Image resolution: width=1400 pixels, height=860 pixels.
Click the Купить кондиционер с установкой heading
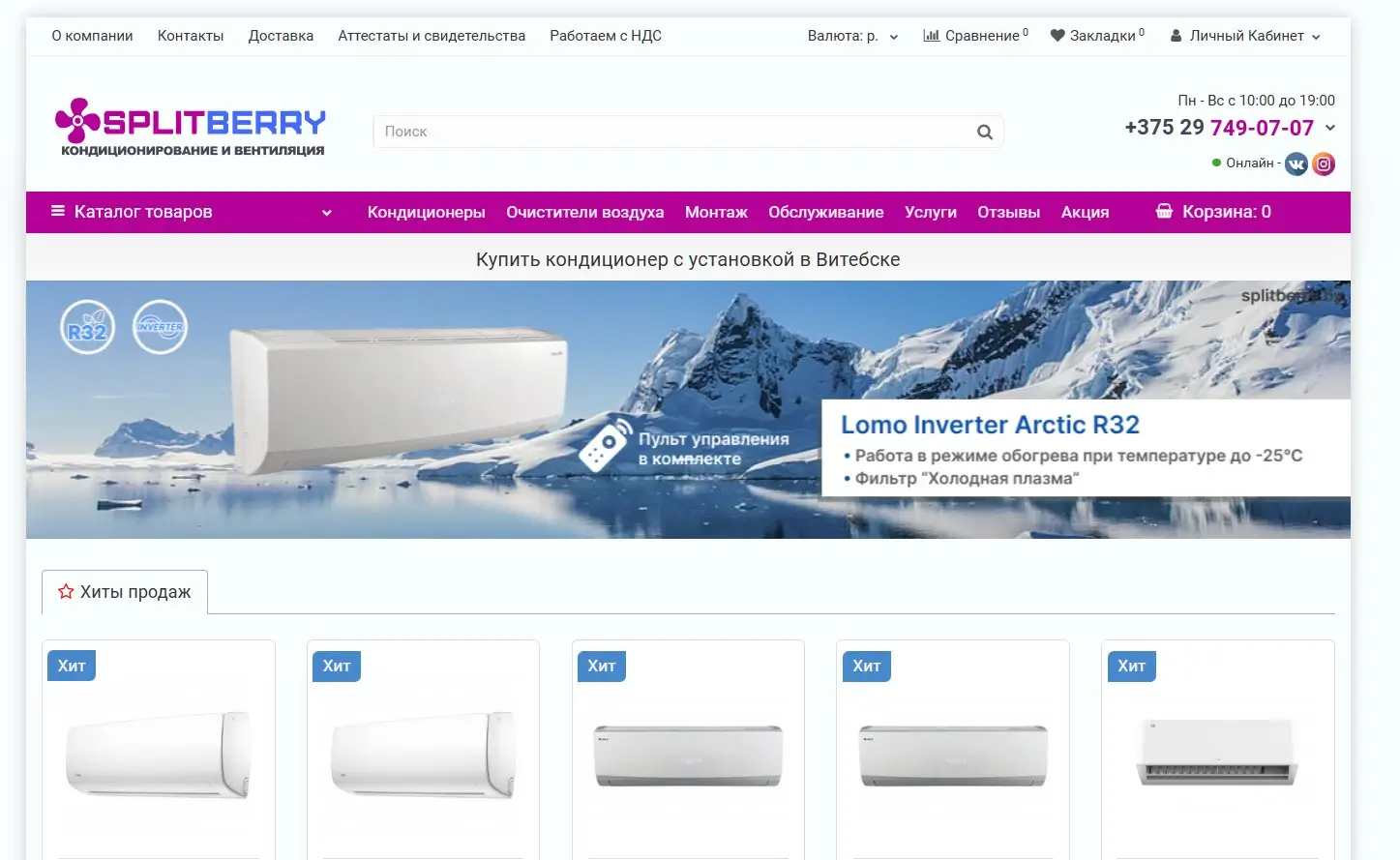(x=688, y=259)
